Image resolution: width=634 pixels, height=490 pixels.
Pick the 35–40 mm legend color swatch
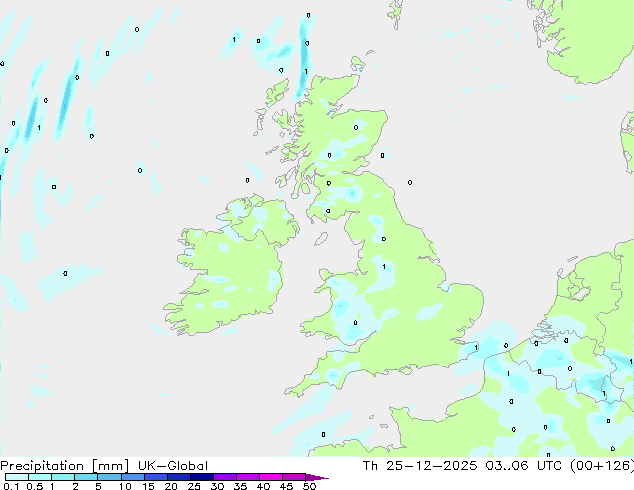[x=248, y=477]
